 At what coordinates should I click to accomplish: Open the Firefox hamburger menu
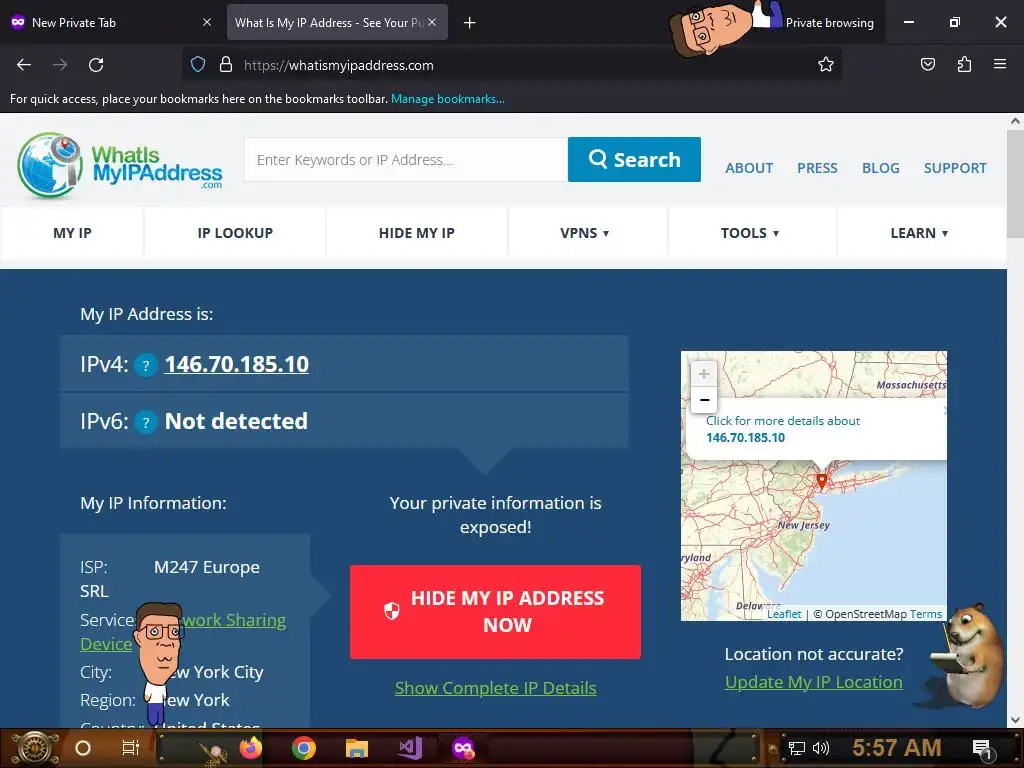(1000, 64)
